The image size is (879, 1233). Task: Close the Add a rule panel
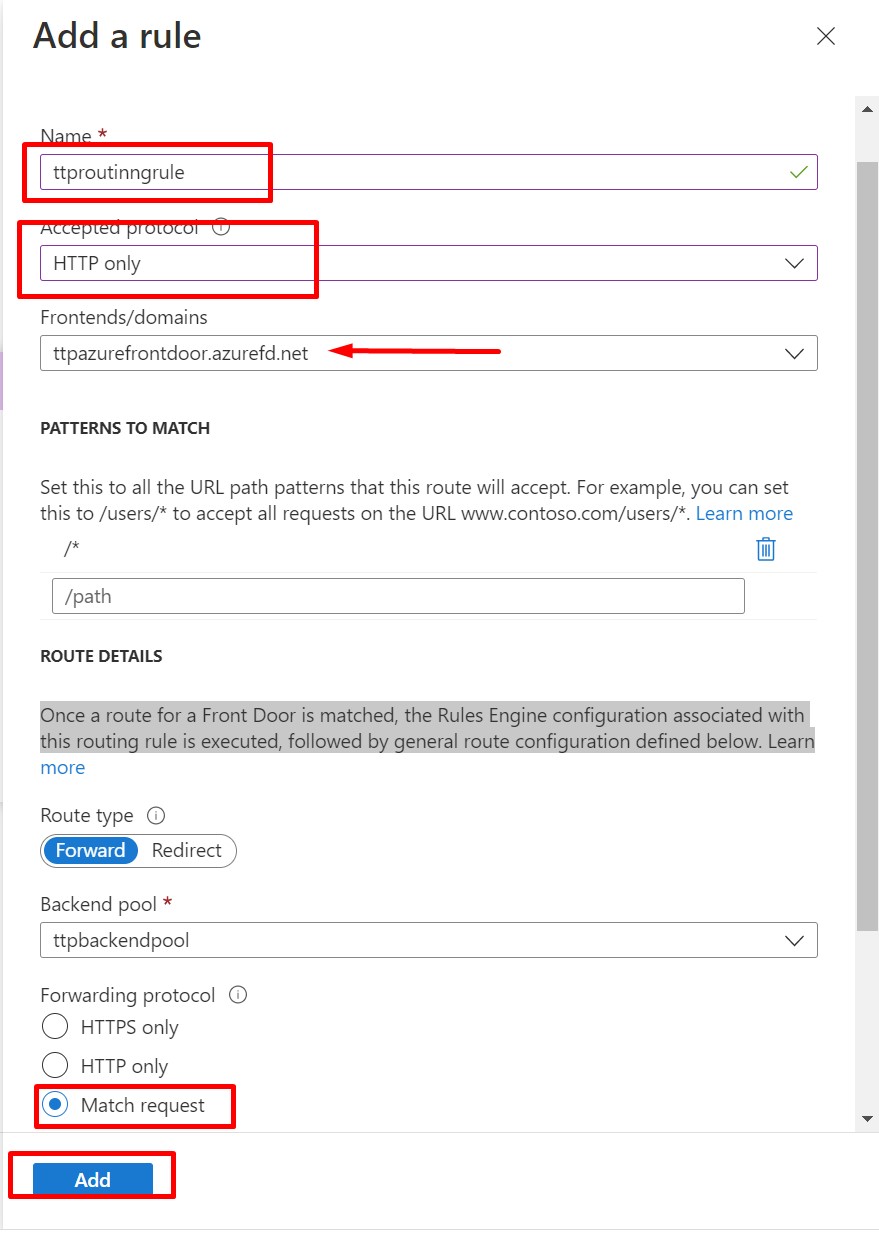coord(825,37)
